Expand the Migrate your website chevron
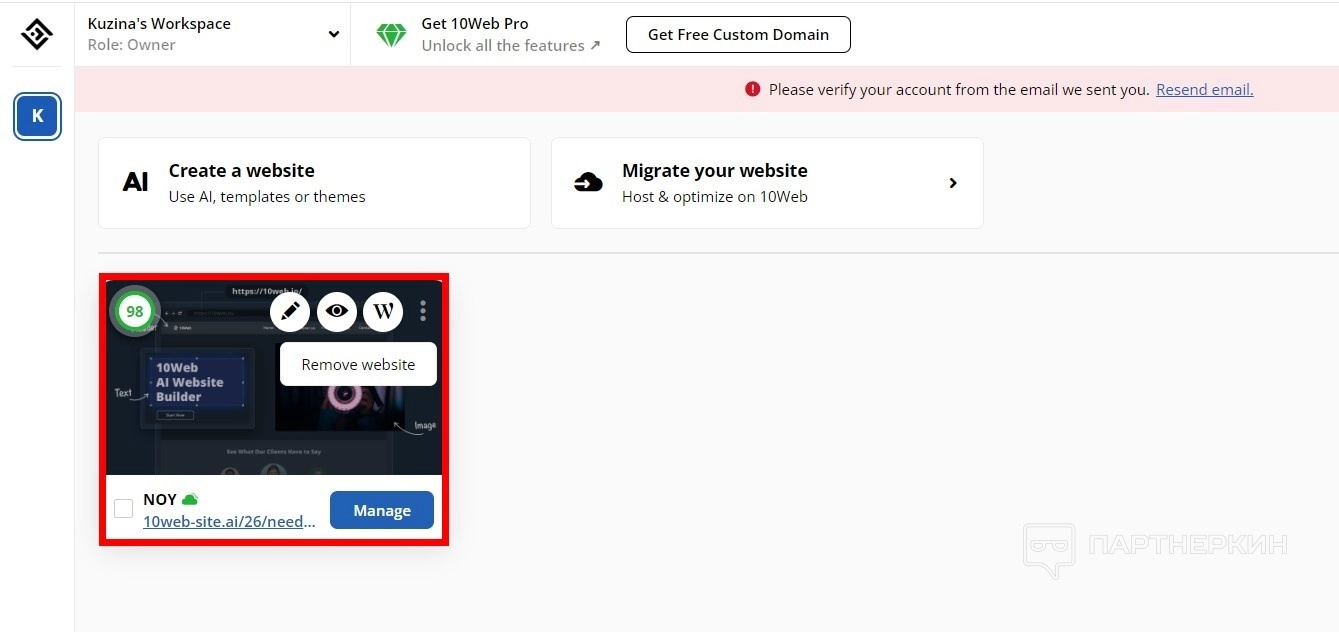Viewport: 1339px width, 632px height. pos(953,183)
